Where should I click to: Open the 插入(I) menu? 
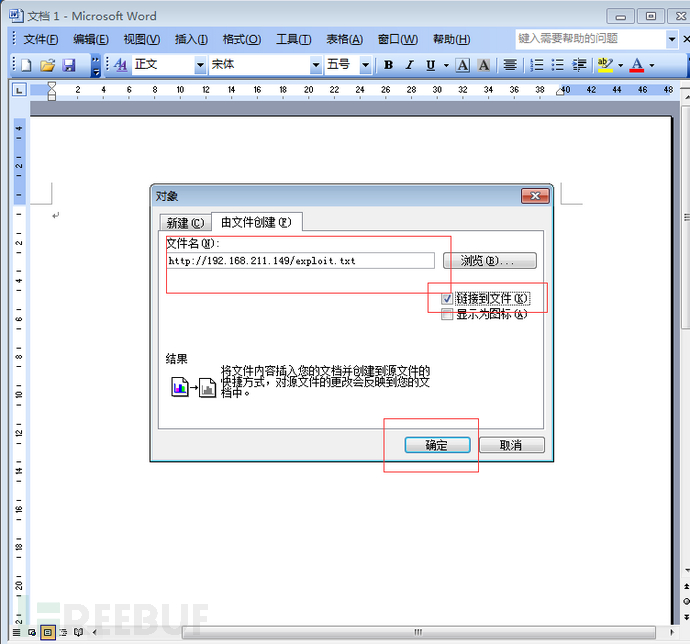point(191,40)
